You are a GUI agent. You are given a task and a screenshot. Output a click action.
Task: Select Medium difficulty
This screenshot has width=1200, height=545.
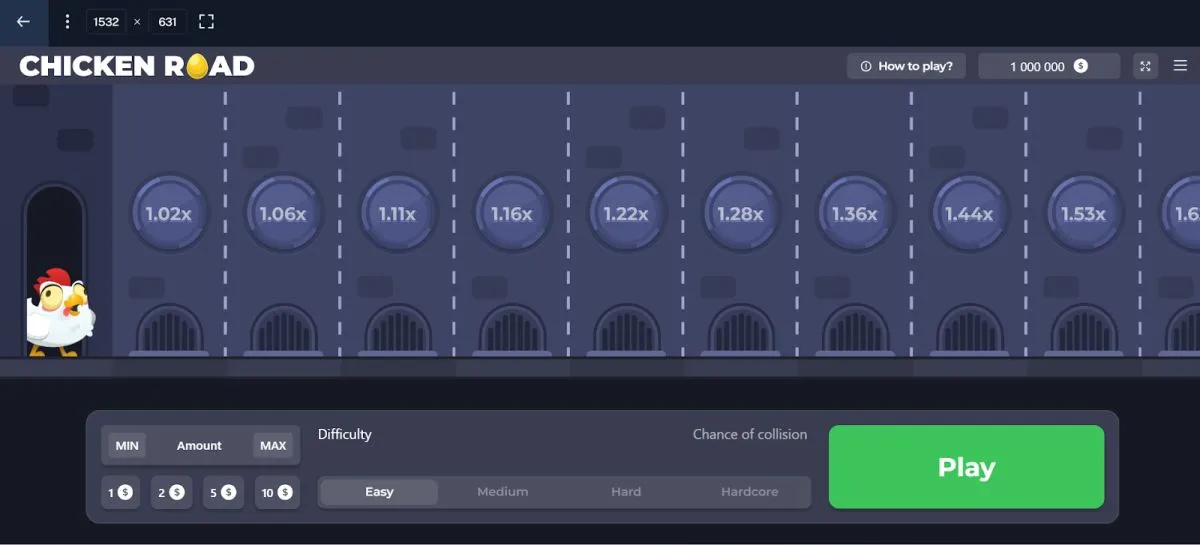click(x=502, y=492)
